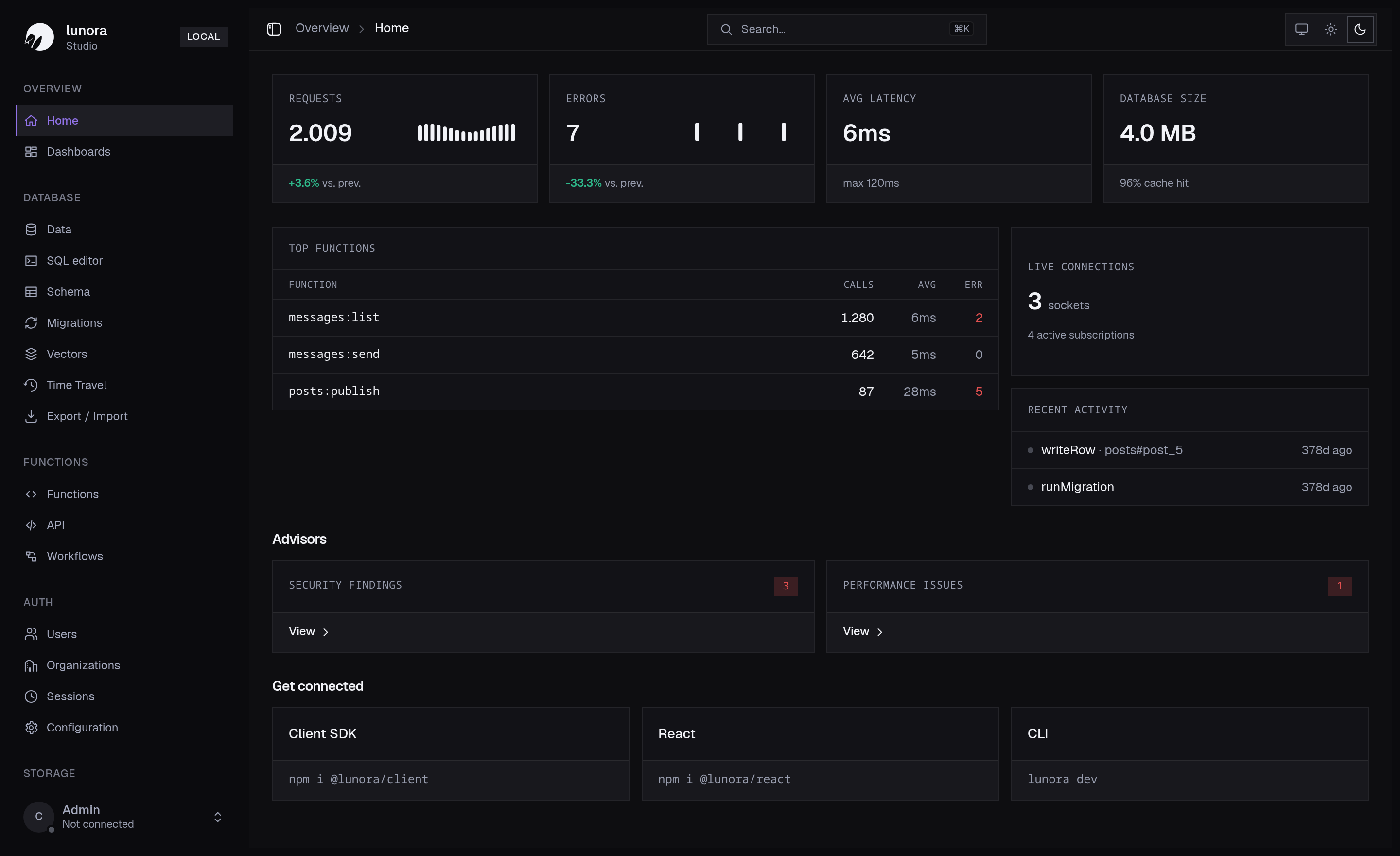Open Dashboards in the sidebar
The height and width of the screenshot is (856, 1400).
point(124,152)
